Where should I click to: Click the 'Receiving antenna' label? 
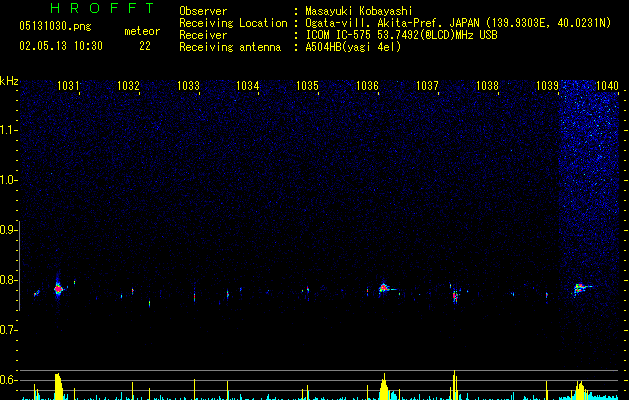[x=230, y=47]
